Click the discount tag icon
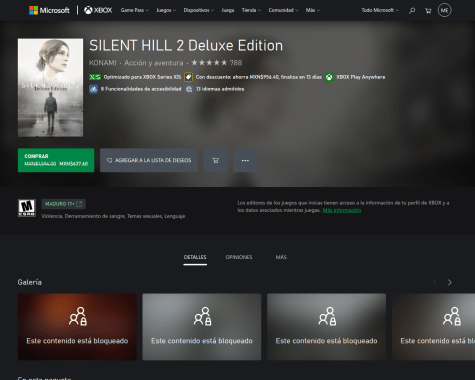 coord(188,77)
